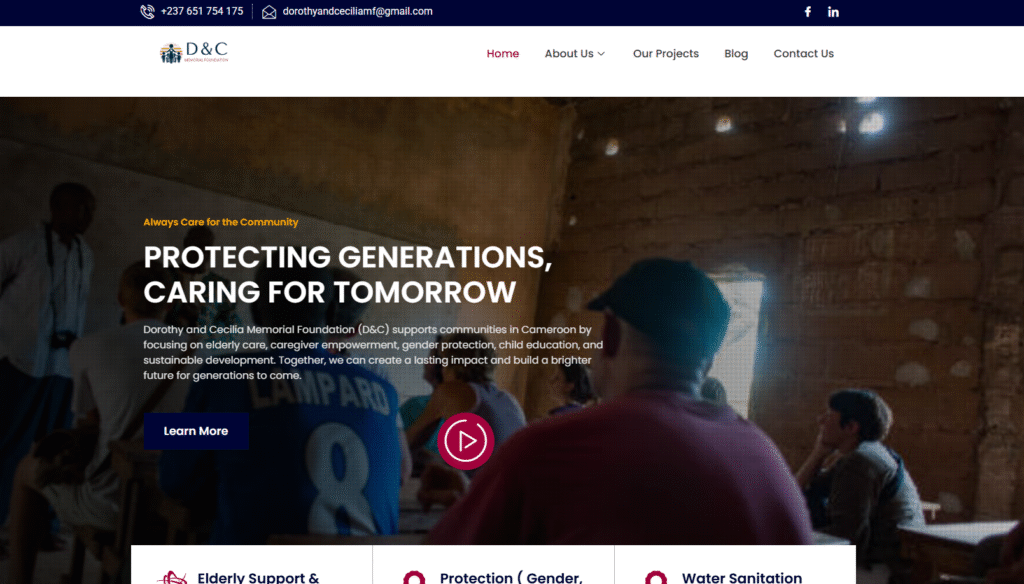The height and width of the screenshot is (584, 1024).
Task: Click the D&C Memorial Foundation logo
Action: [194, 53]
